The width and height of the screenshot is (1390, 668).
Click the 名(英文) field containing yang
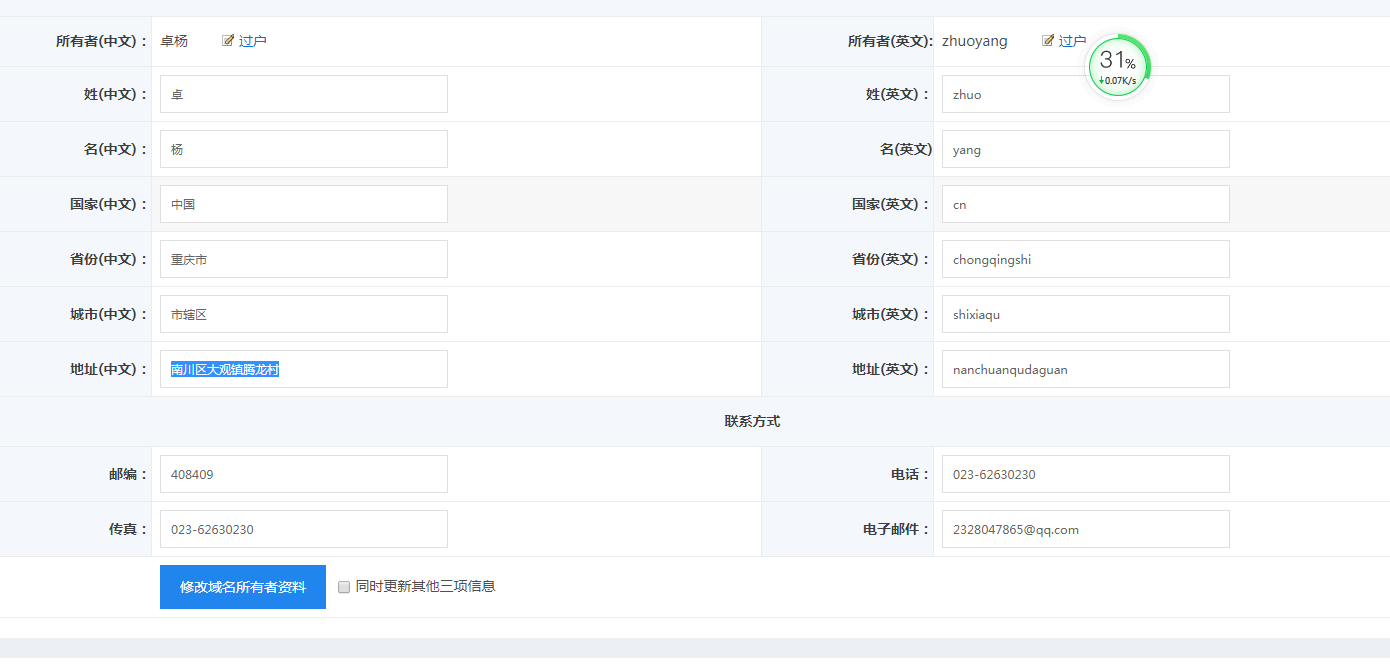click(1085, 149)
